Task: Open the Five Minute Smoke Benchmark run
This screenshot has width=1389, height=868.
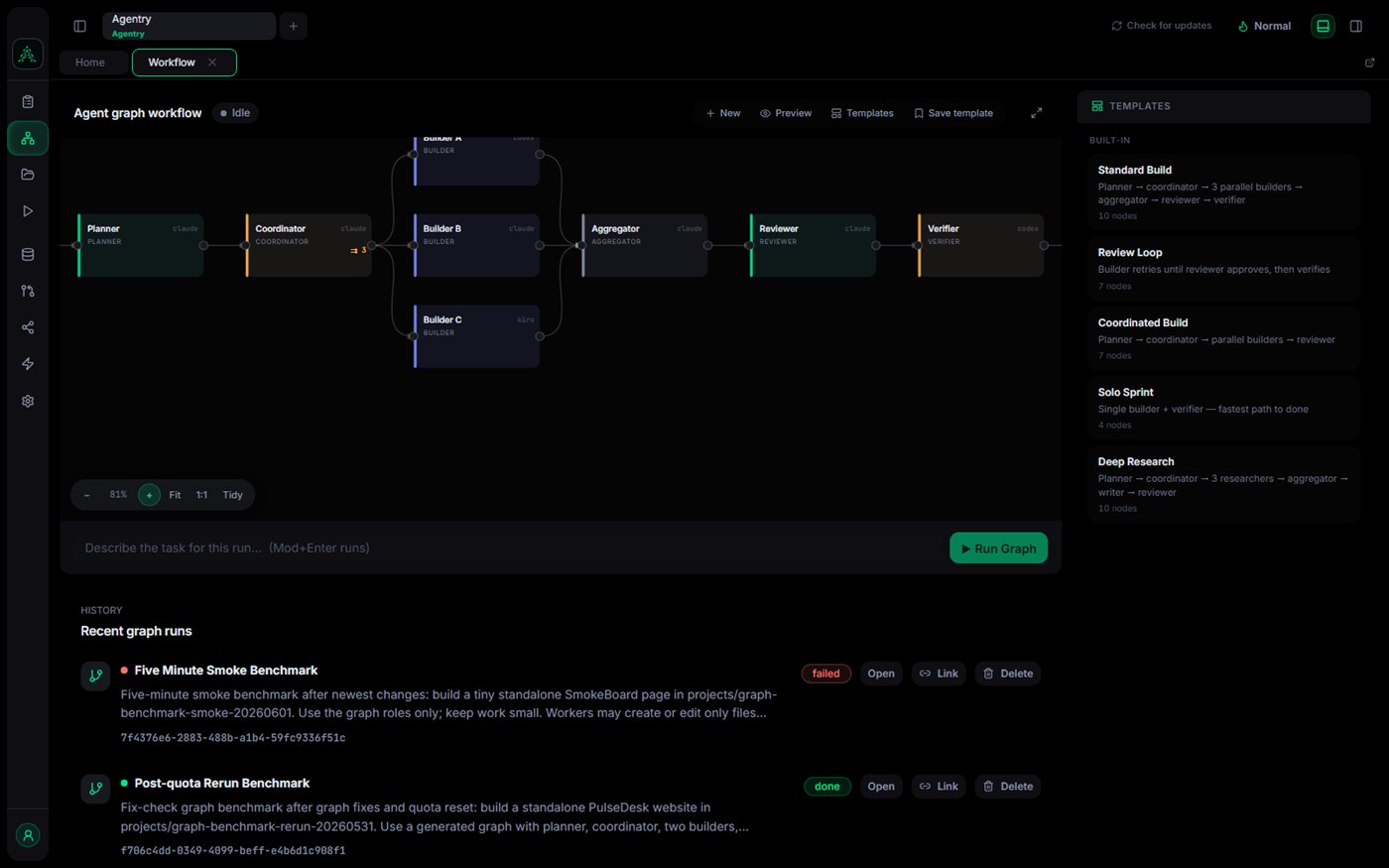Action: pos(881,674)
